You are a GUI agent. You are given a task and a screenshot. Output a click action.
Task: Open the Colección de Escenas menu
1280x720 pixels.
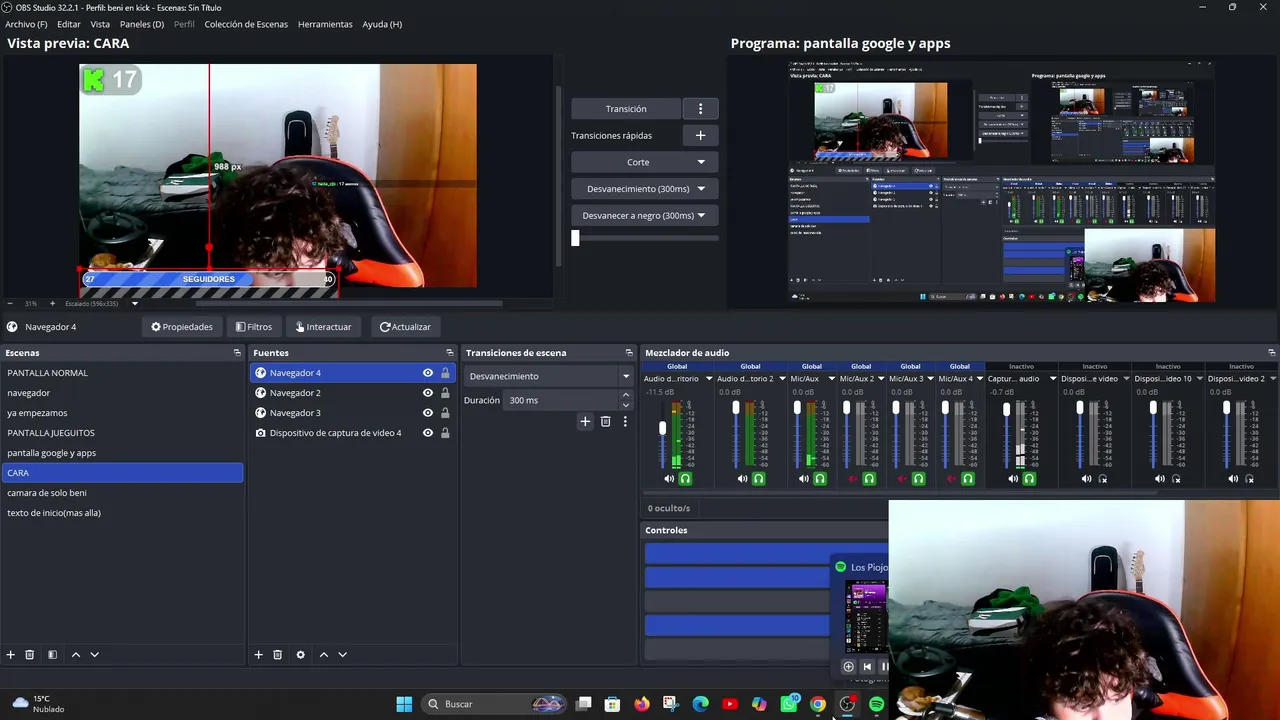pos(246,24)
